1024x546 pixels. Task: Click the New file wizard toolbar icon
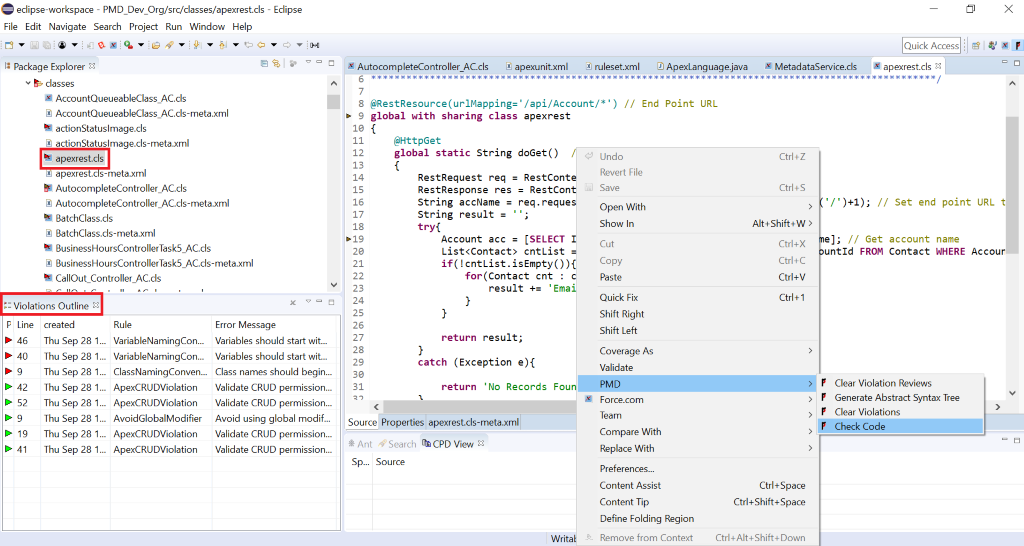click(x=9, y=45)
